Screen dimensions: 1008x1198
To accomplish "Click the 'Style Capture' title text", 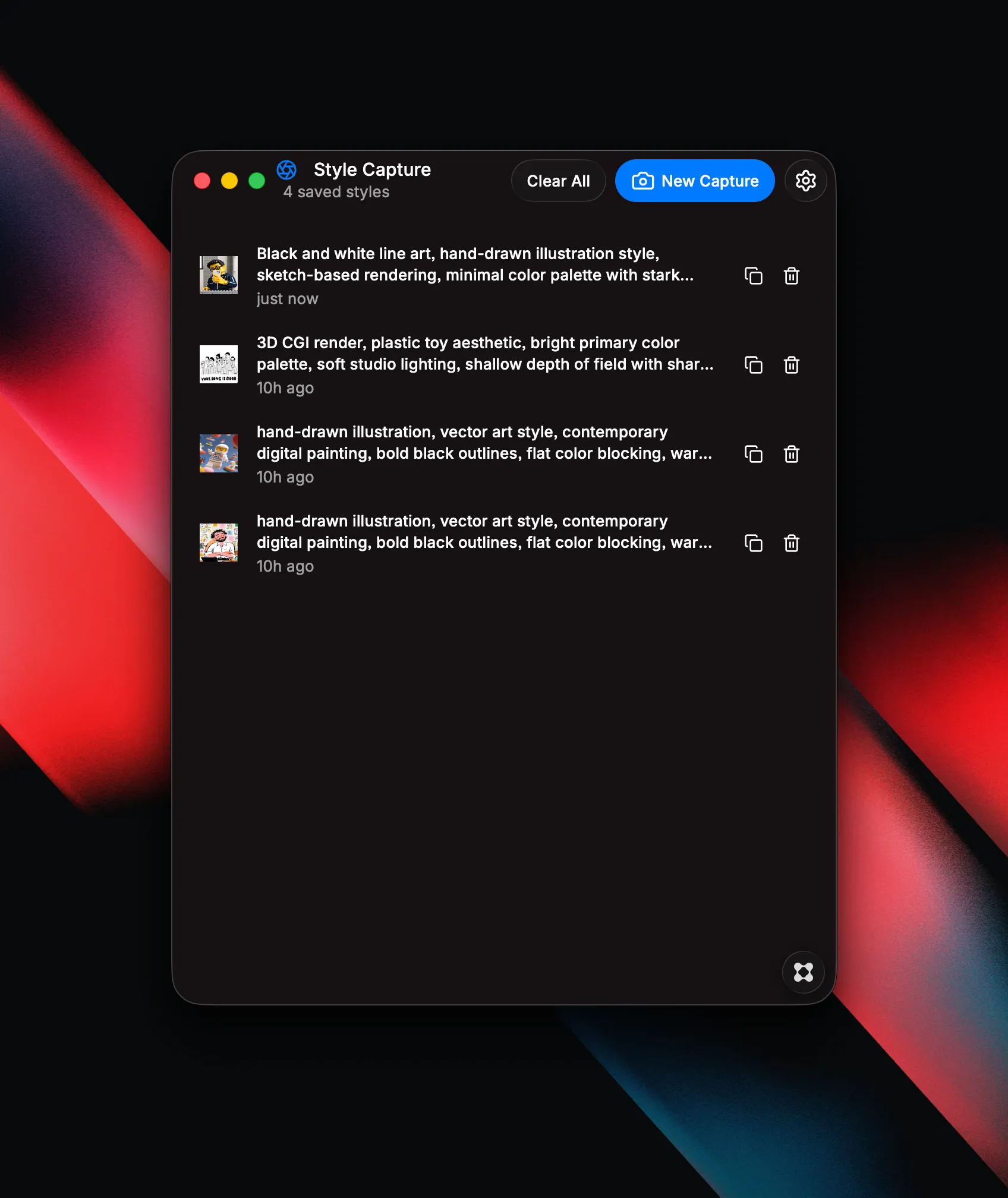I will [372, 170].
